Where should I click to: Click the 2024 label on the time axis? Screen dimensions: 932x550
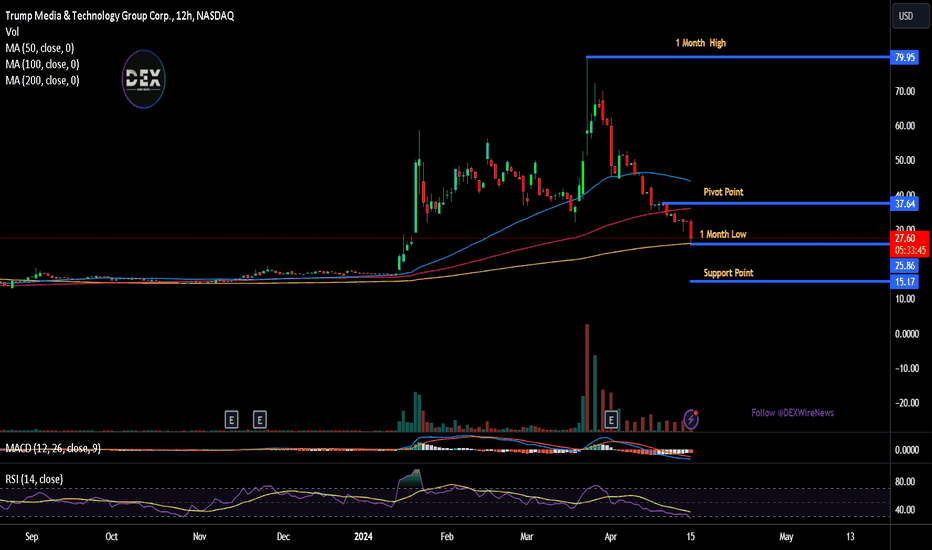(x=363, y=536)
